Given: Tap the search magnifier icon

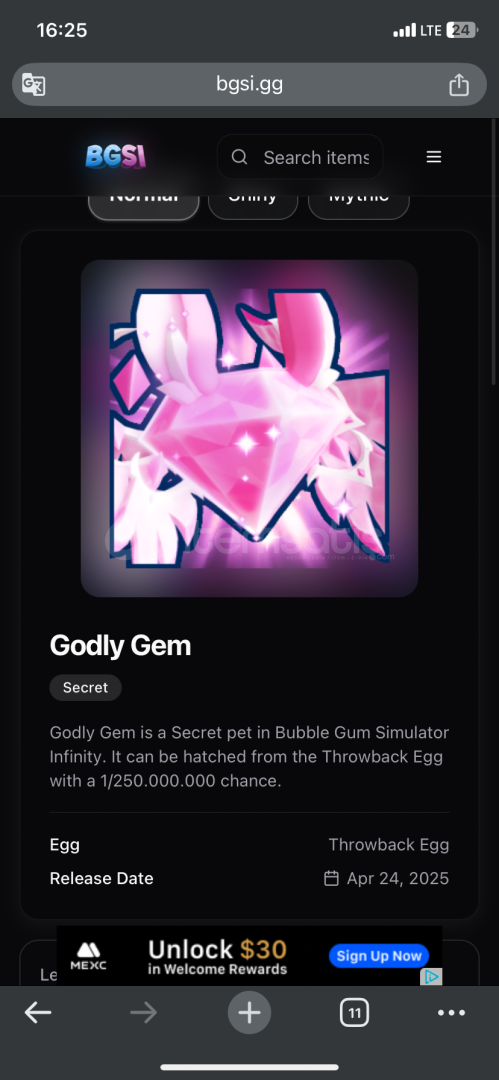Looking at the screenshot, I should [x=239, y=157].
